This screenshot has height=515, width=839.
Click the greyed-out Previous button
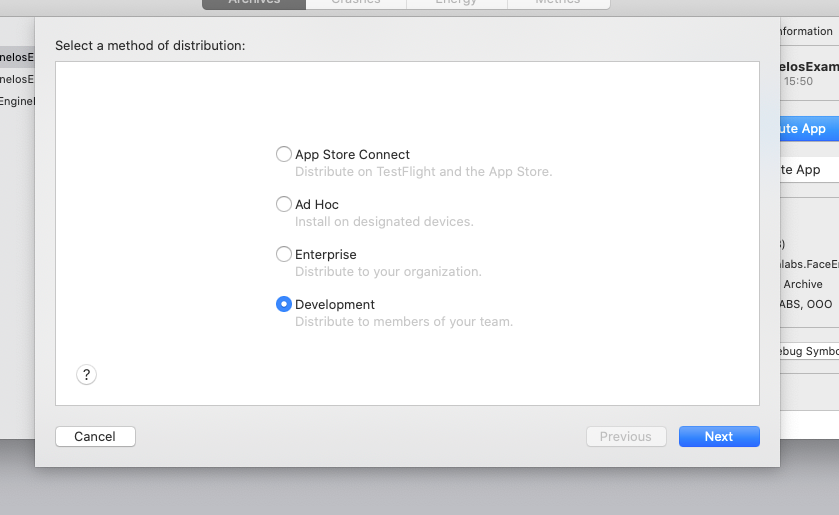click(x=625, y=436)
